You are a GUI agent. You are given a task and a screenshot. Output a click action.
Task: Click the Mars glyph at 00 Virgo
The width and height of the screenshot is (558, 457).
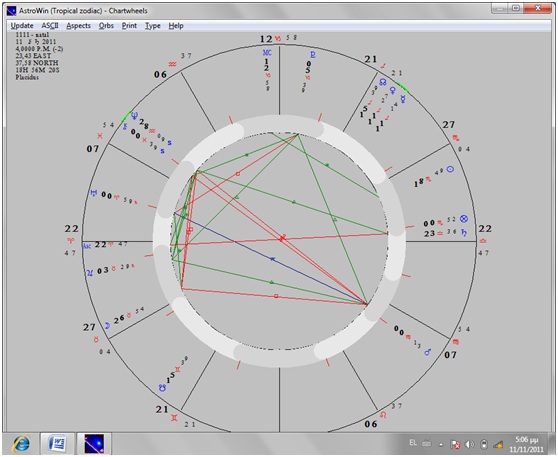428,352
